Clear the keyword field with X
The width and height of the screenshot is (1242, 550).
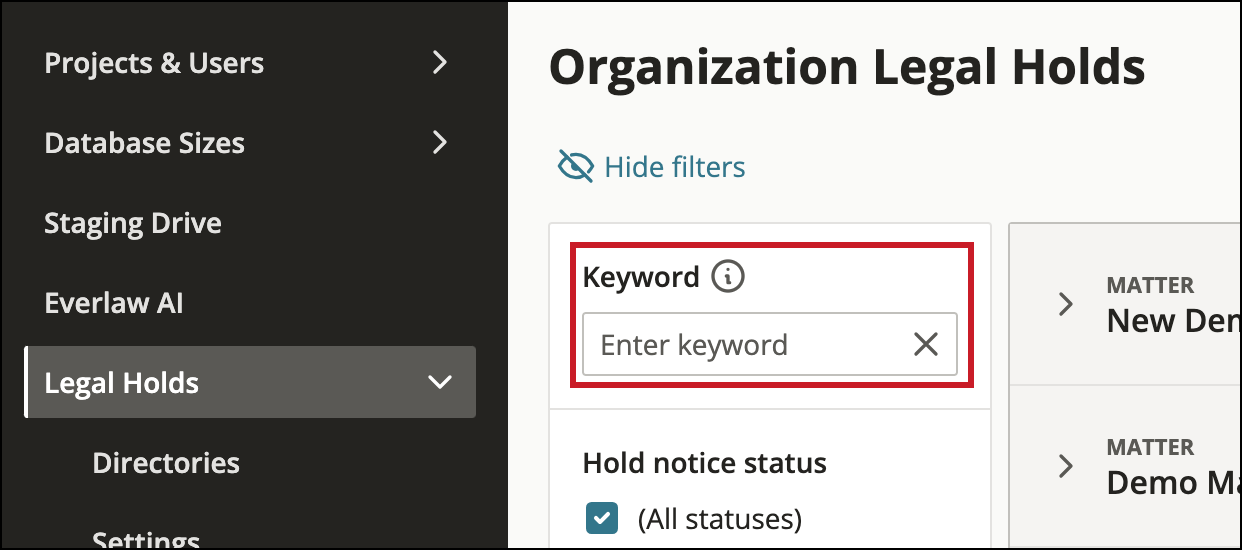coord(926,345)
